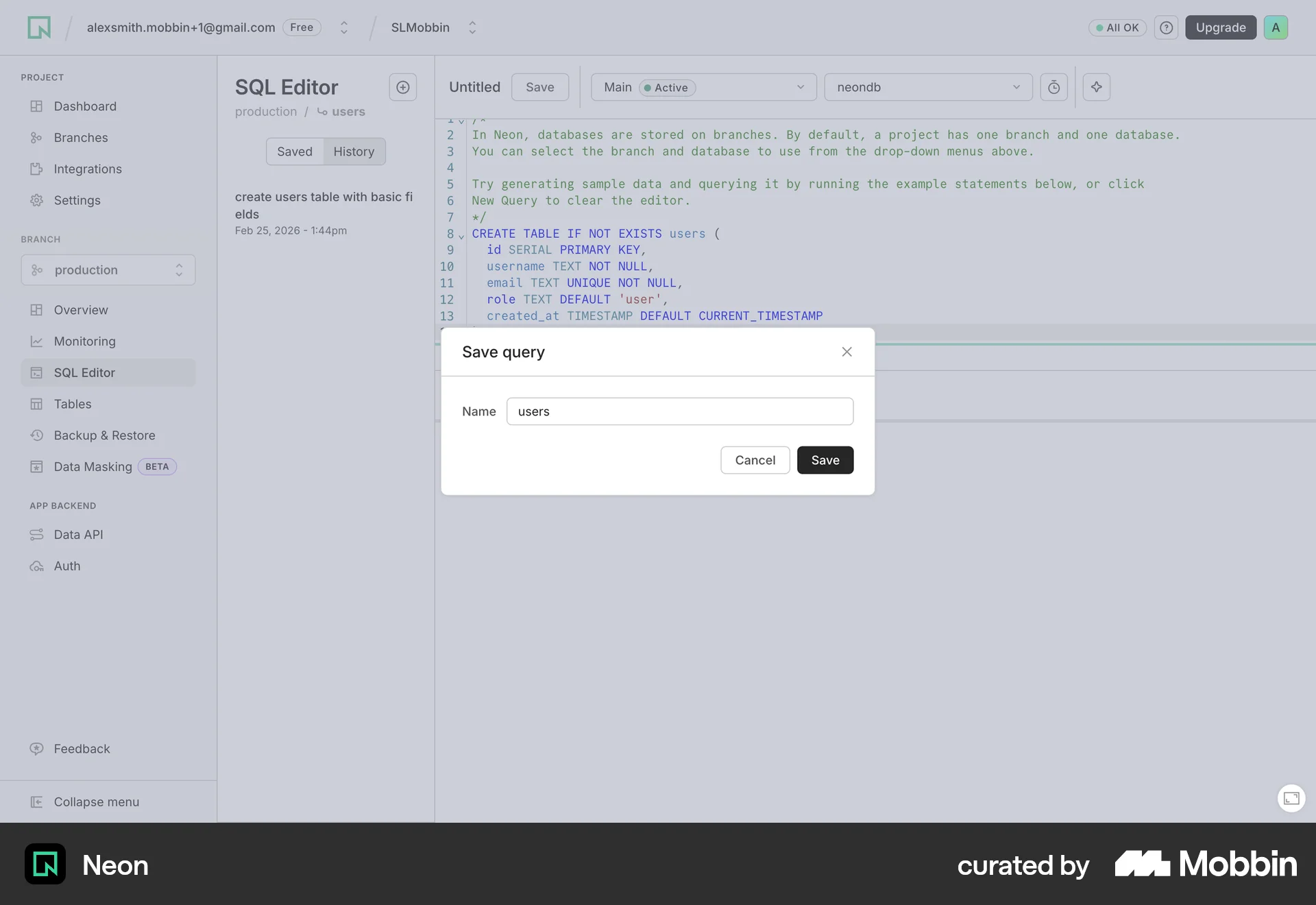The image size is (1316, 905).
Task: Open the Data API page
Action: point(78,535)
